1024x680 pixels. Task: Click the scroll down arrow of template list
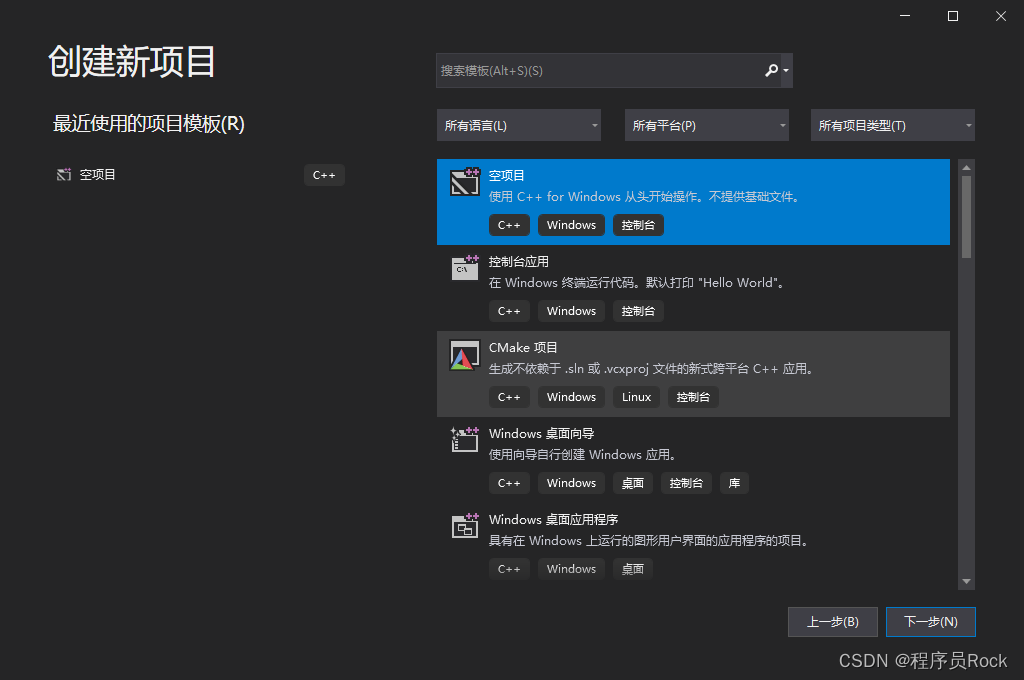967,581
